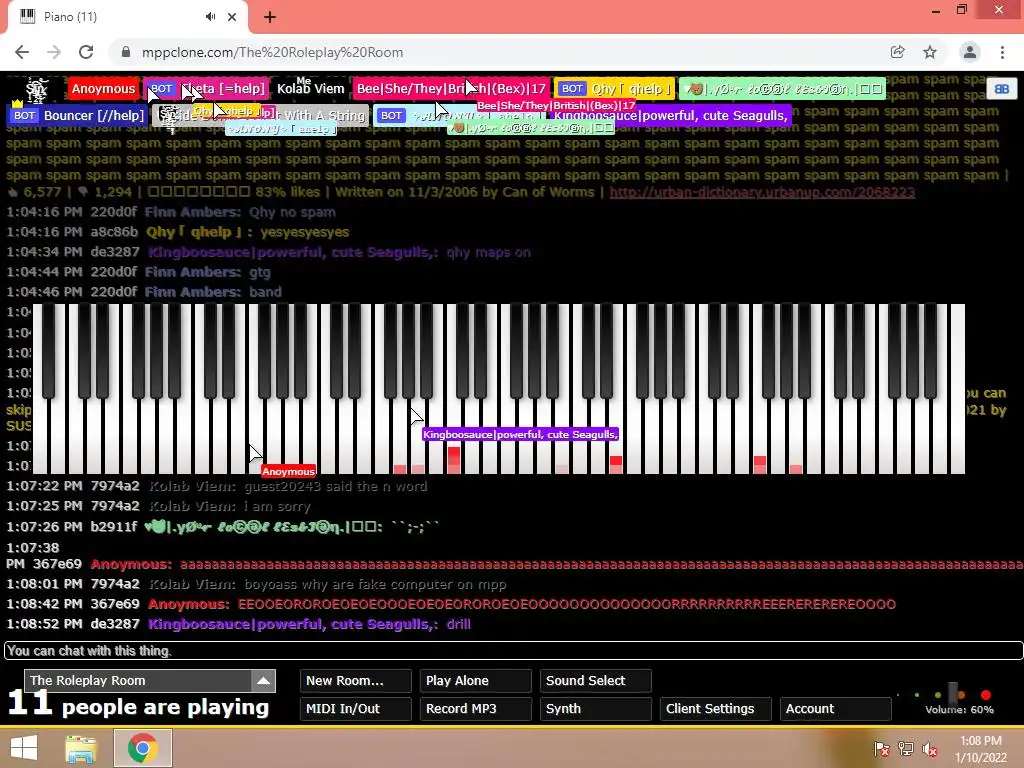Click the red dot beside the volume slider

click(x=985, y=694)
